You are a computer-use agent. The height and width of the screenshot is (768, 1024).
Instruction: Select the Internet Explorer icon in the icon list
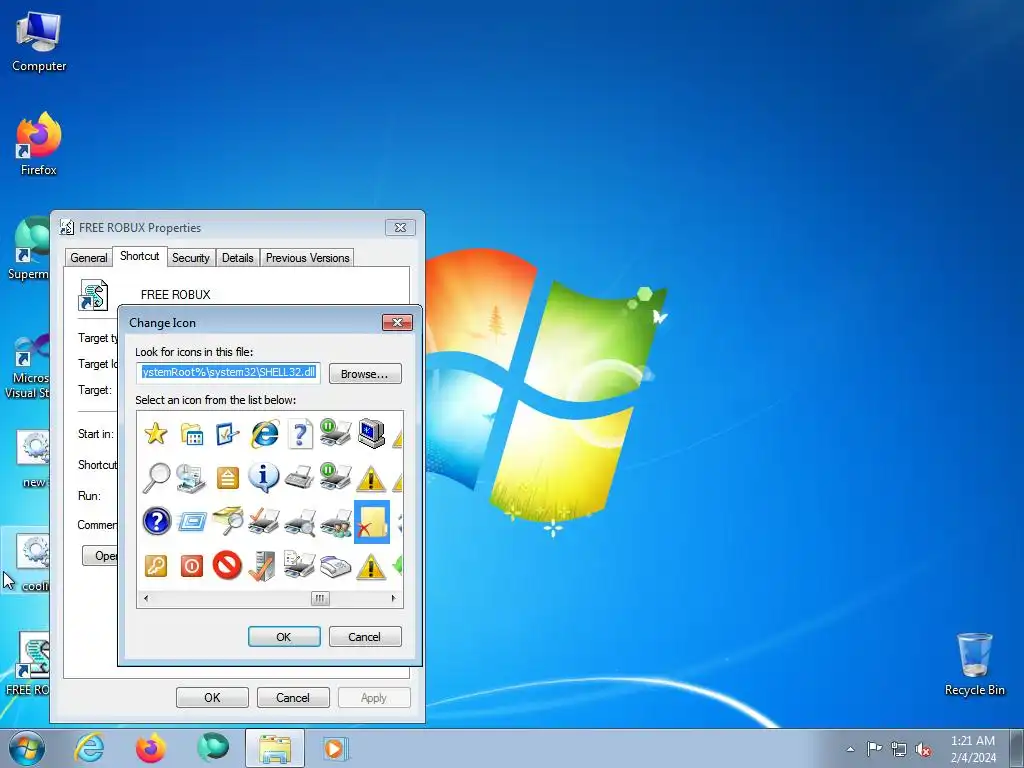(264, 434)
